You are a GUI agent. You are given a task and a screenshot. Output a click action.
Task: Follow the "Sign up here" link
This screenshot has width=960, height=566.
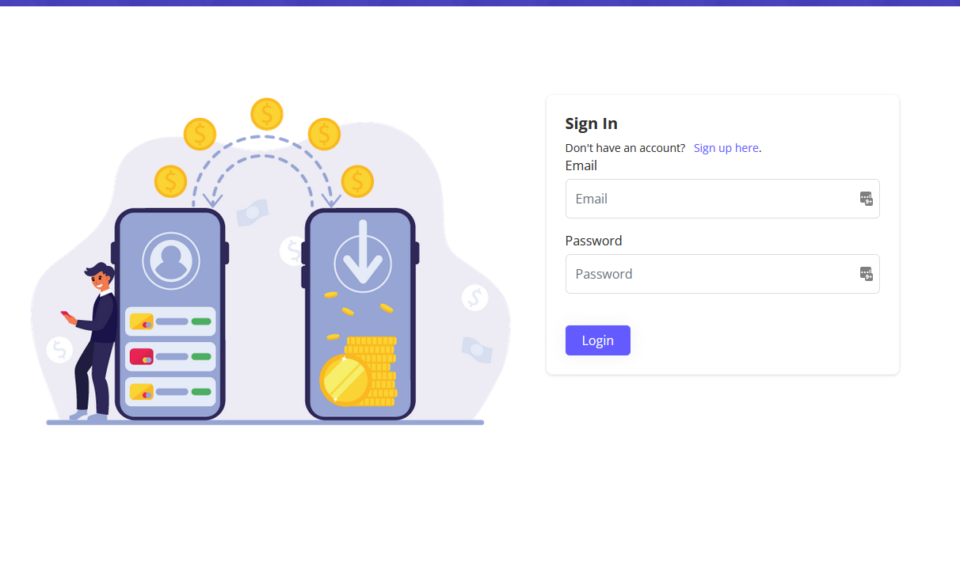pyautogui.click(x=726, y=148)
